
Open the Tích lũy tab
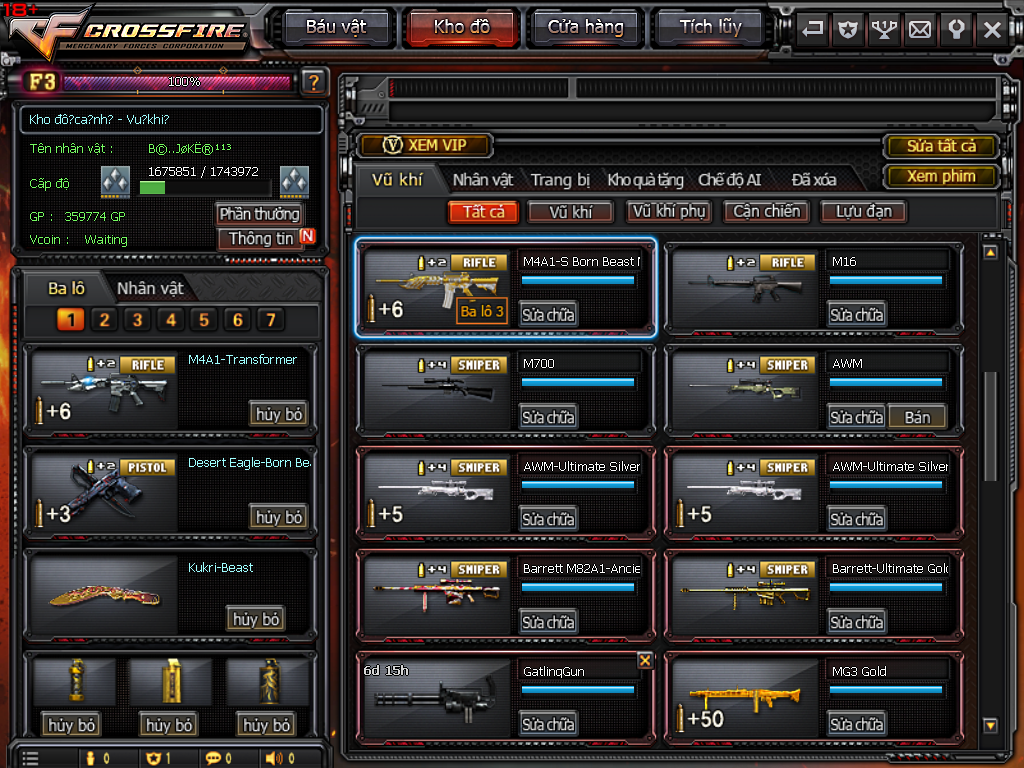(x=711, y=27)
